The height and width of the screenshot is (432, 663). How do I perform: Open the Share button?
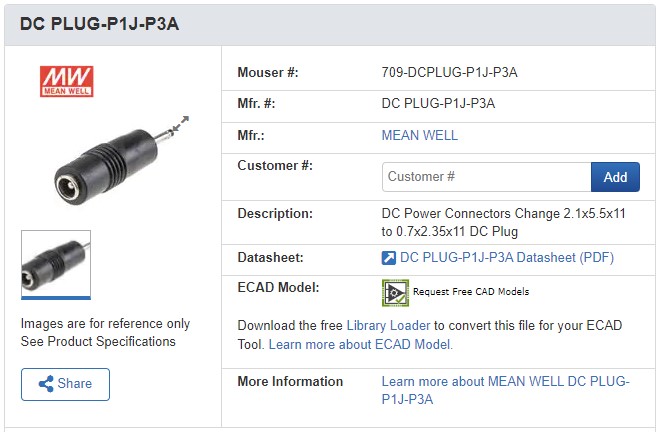(65, 384)
